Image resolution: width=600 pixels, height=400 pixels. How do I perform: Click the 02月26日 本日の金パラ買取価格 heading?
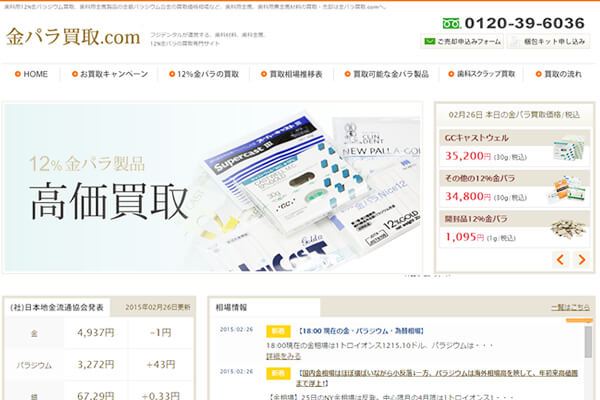tap(514, 114)
